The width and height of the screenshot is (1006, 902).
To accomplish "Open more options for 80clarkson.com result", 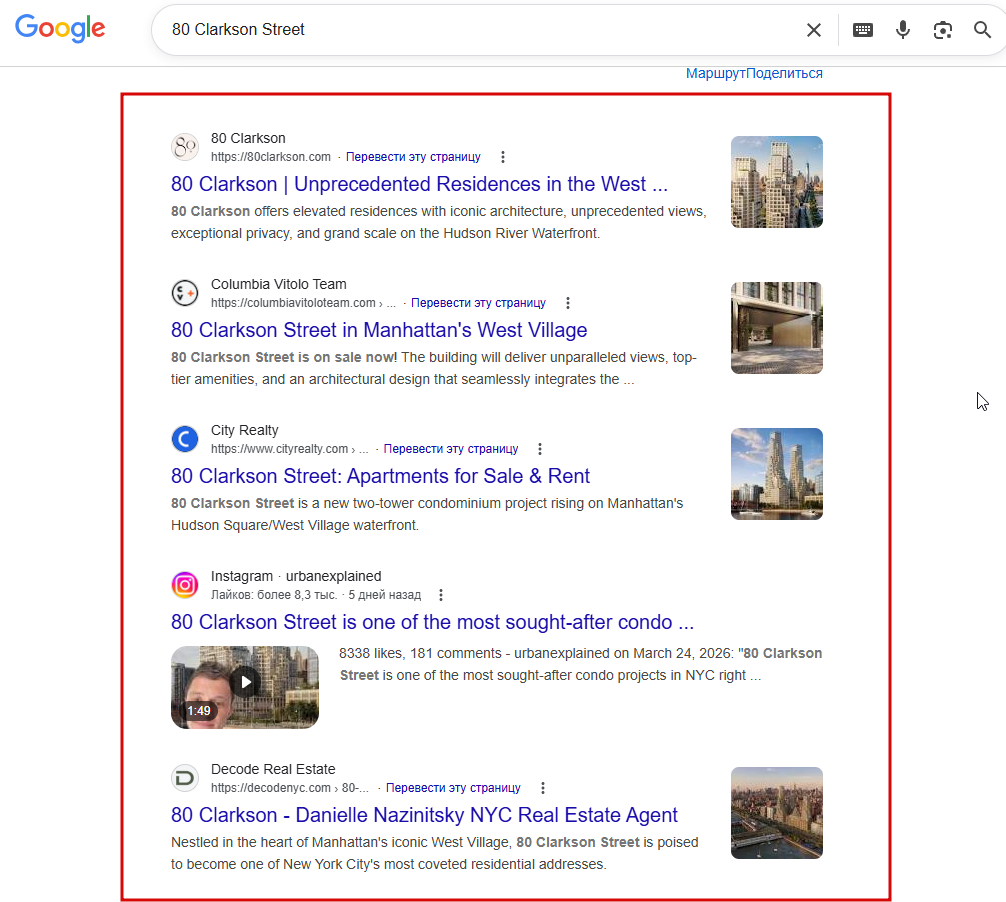I will [x=503, y=157].
